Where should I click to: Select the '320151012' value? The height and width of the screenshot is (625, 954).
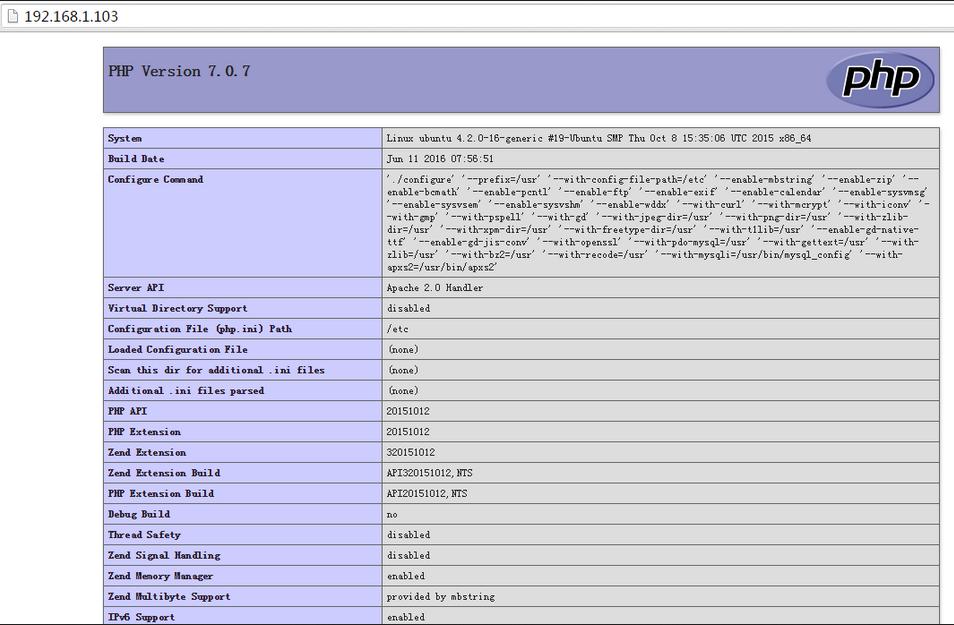[x=411, y=453]
